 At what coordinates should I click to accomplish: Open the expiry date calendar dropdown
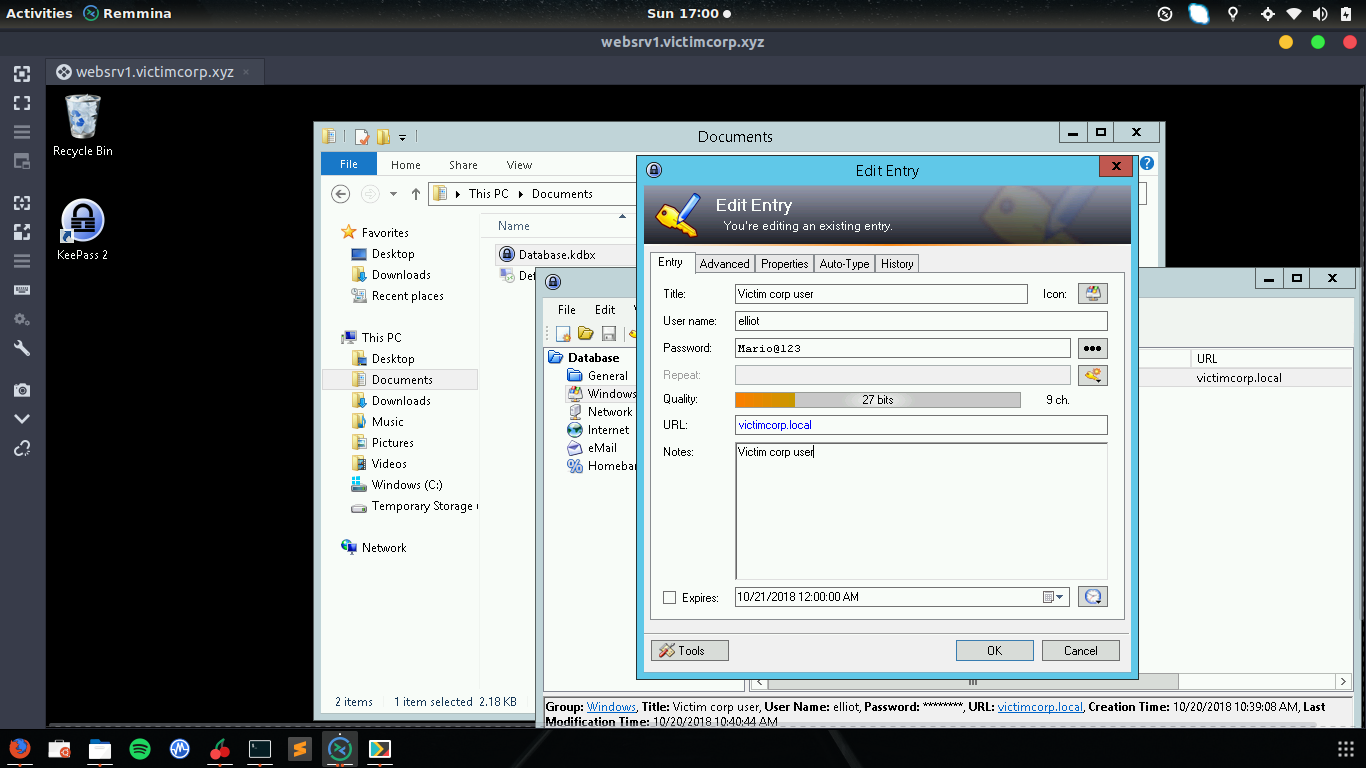click(1054, 597)
